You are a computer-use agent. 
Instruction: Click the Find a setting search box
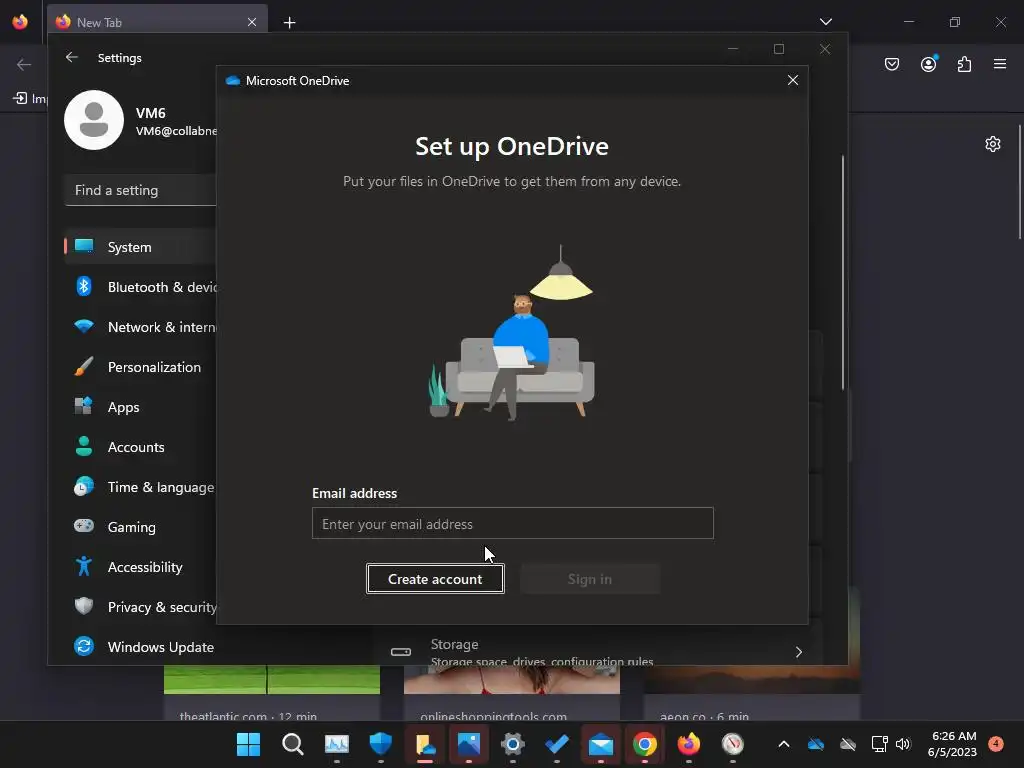140,190
